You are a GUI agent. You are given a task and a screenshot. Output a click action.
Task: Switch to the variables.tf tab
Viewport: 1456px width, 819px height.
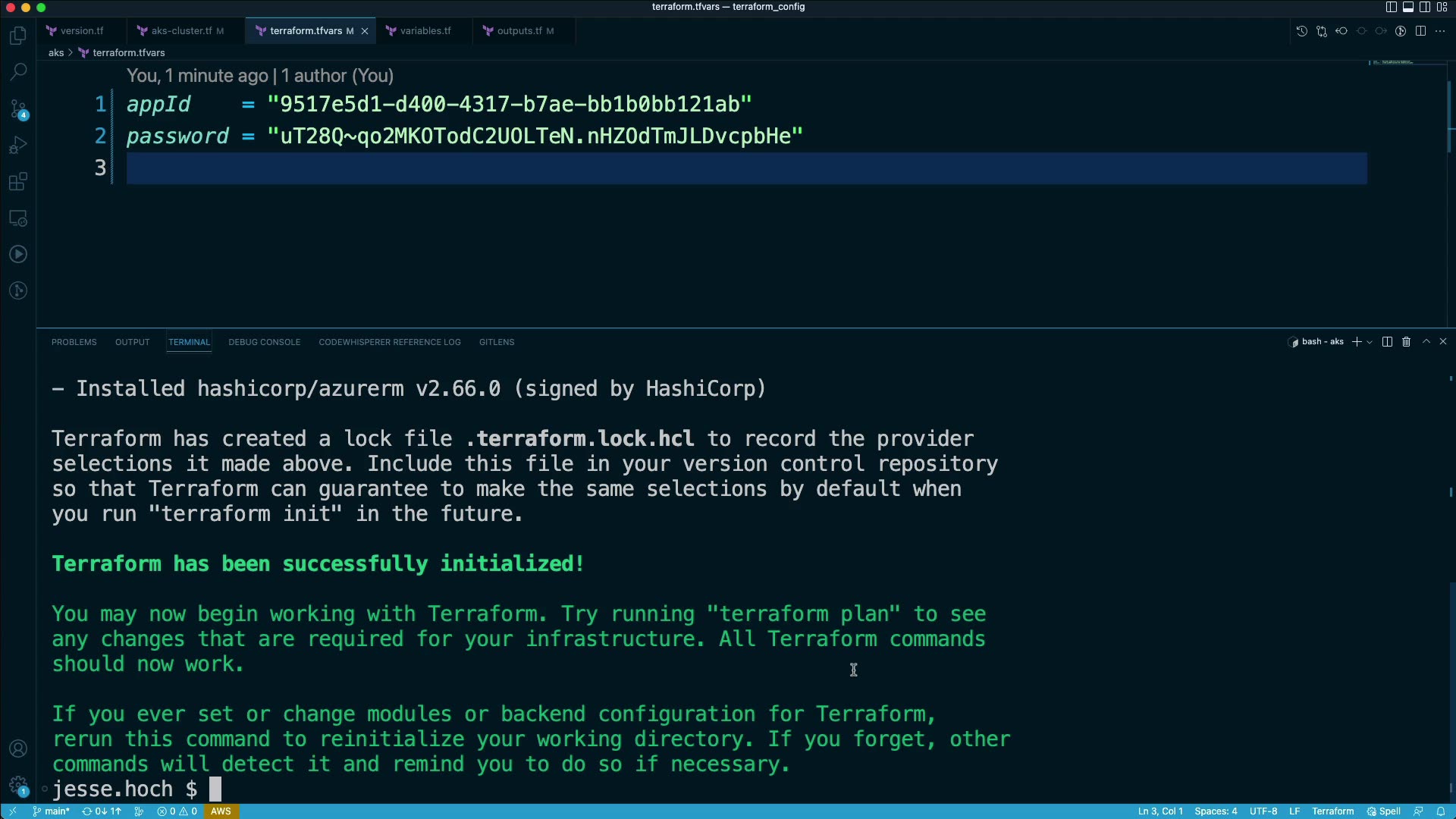(425, 31)
